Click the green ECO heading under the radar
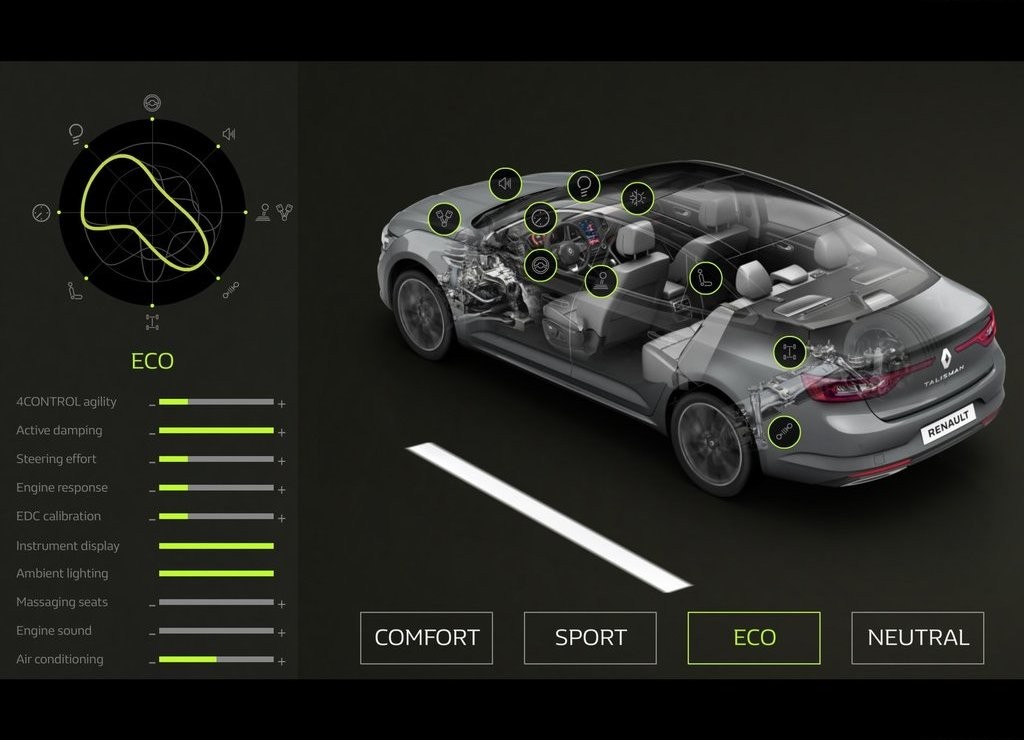Image resolution: width=1024 pixels, height=740 pixels. click(152, 361)
